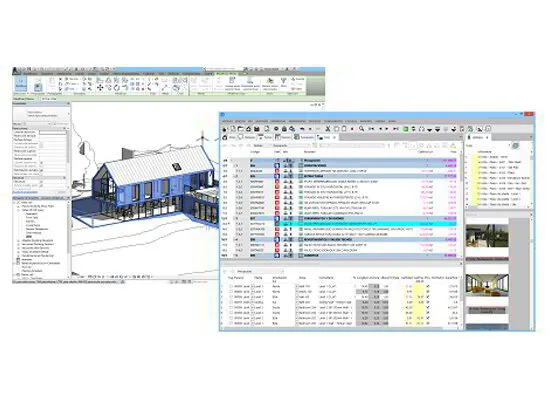Click the Paste clipboard icon in budget window toolbar
Screen dimensions: 550x400
344,129
